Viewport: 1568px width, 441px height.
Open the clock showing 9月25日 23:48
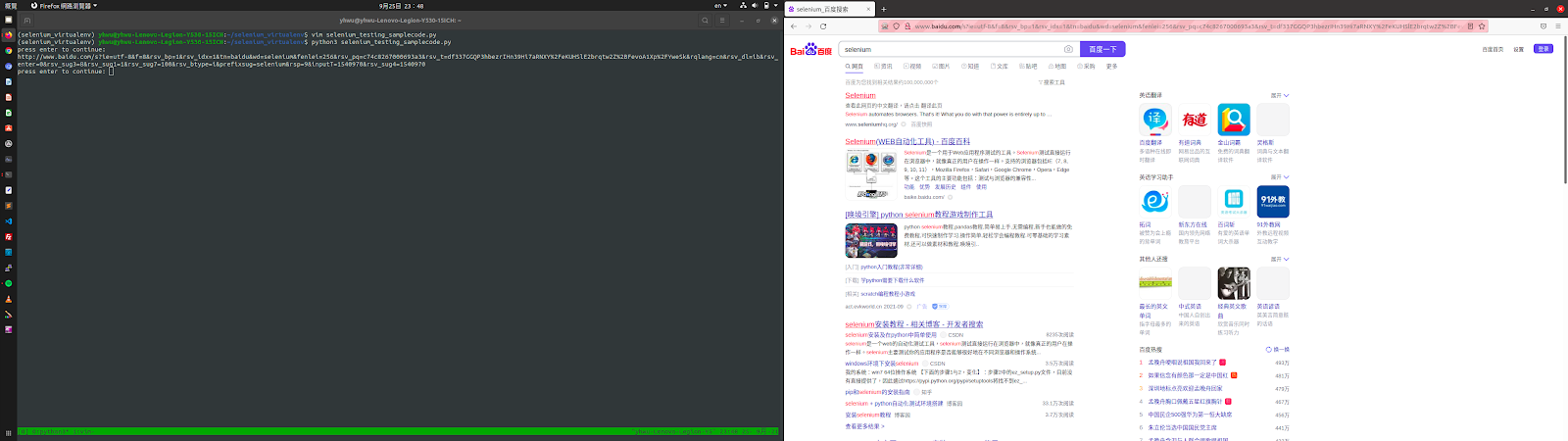pos(402,6)
